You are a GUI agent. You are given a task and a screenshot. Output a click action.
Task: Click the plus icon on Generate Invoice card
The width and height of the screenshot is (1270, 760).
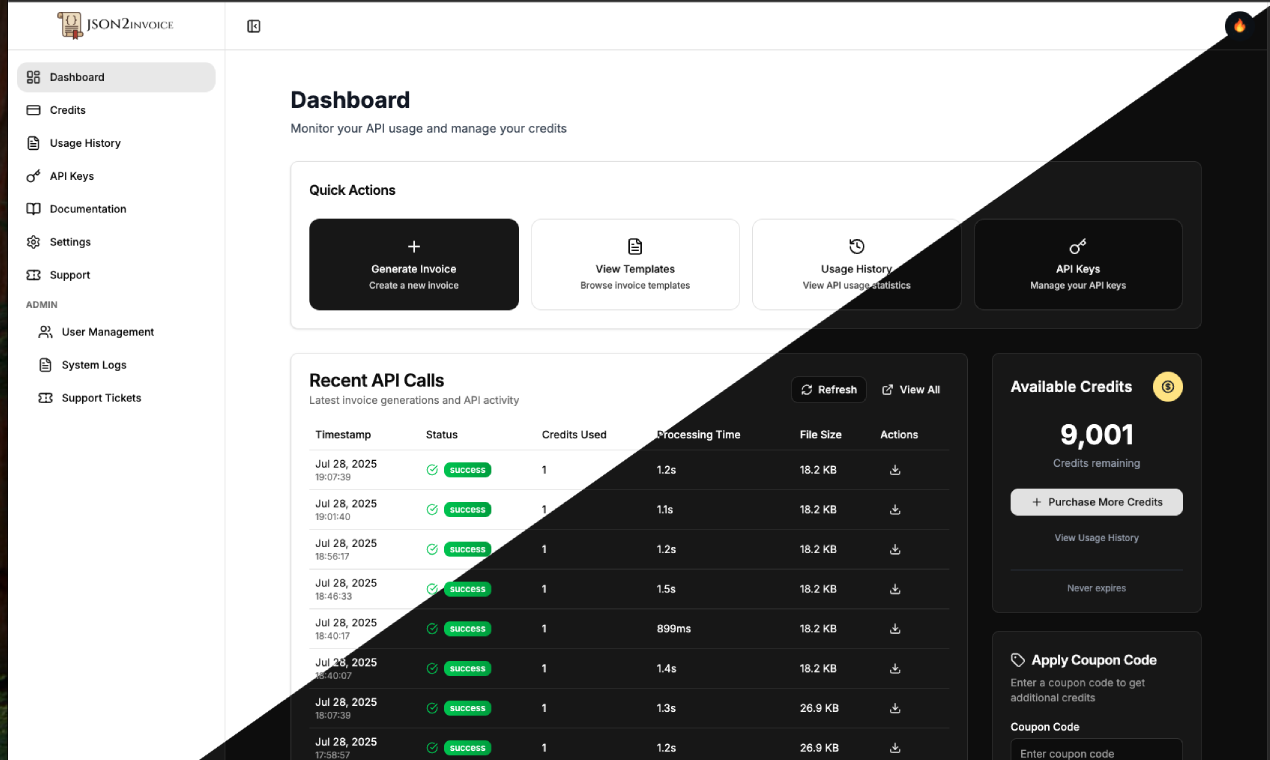point(413,245)
